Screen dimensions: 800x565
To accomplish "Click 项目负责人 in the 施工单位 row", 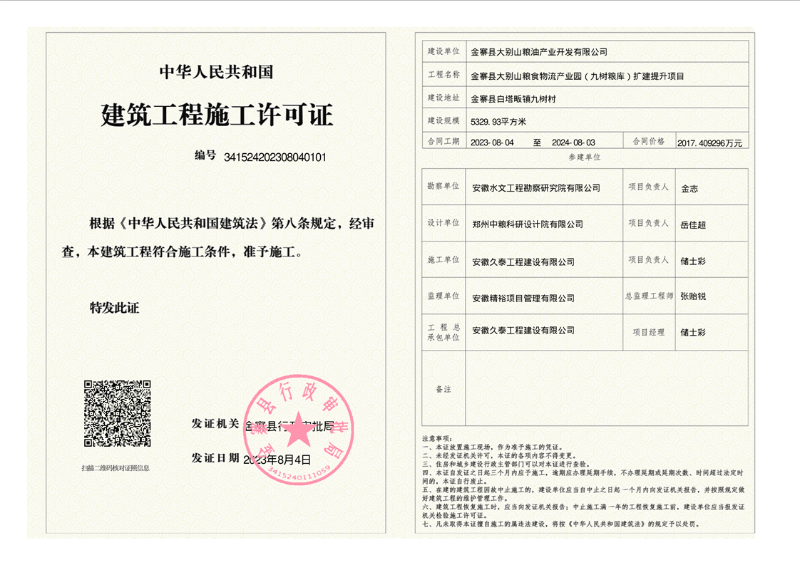I will [x=648, y=260].
